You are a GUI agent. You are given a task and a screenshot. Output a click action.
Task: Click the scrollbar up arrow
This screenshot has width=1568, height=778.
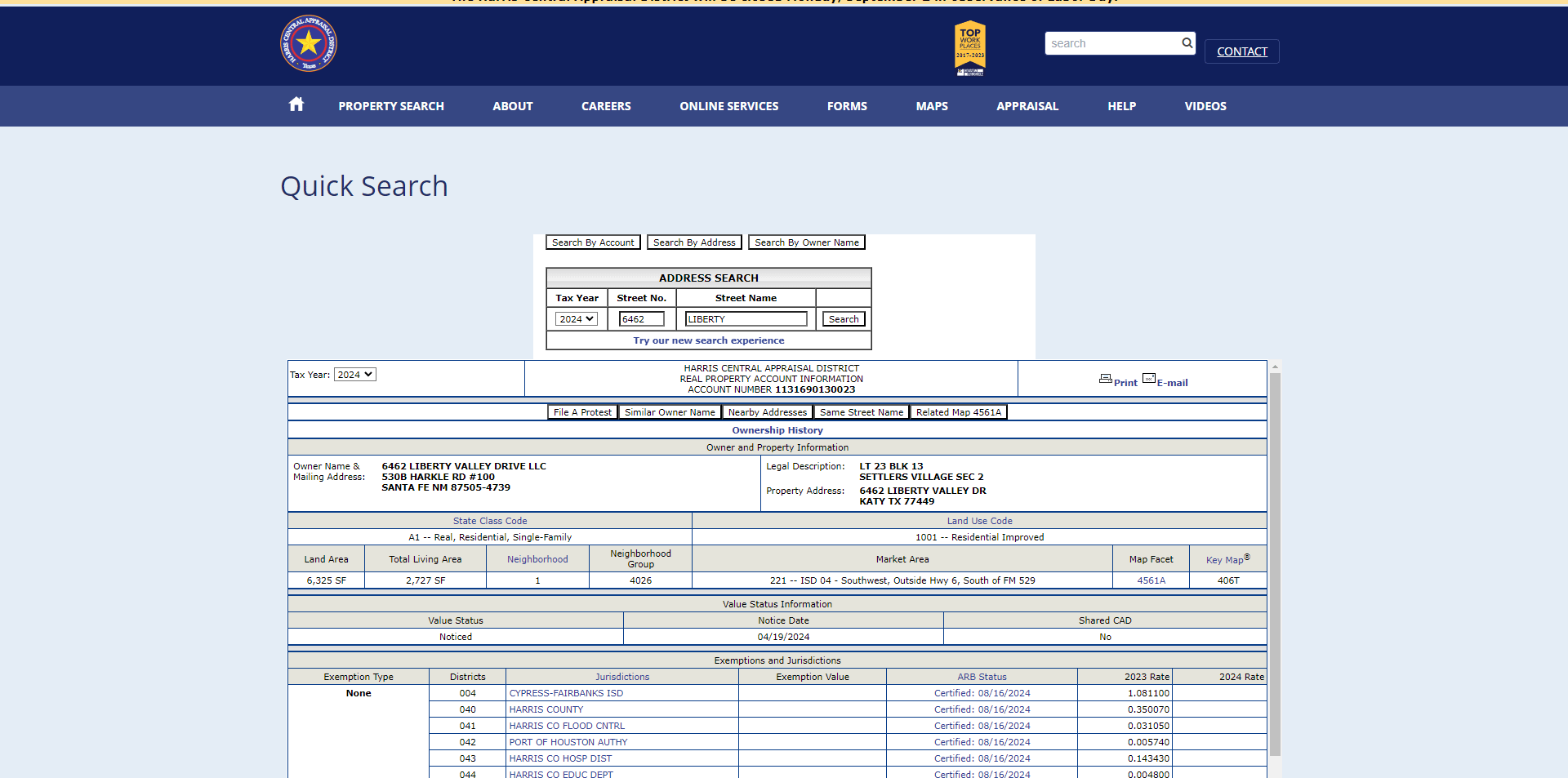coord(1275,367)
